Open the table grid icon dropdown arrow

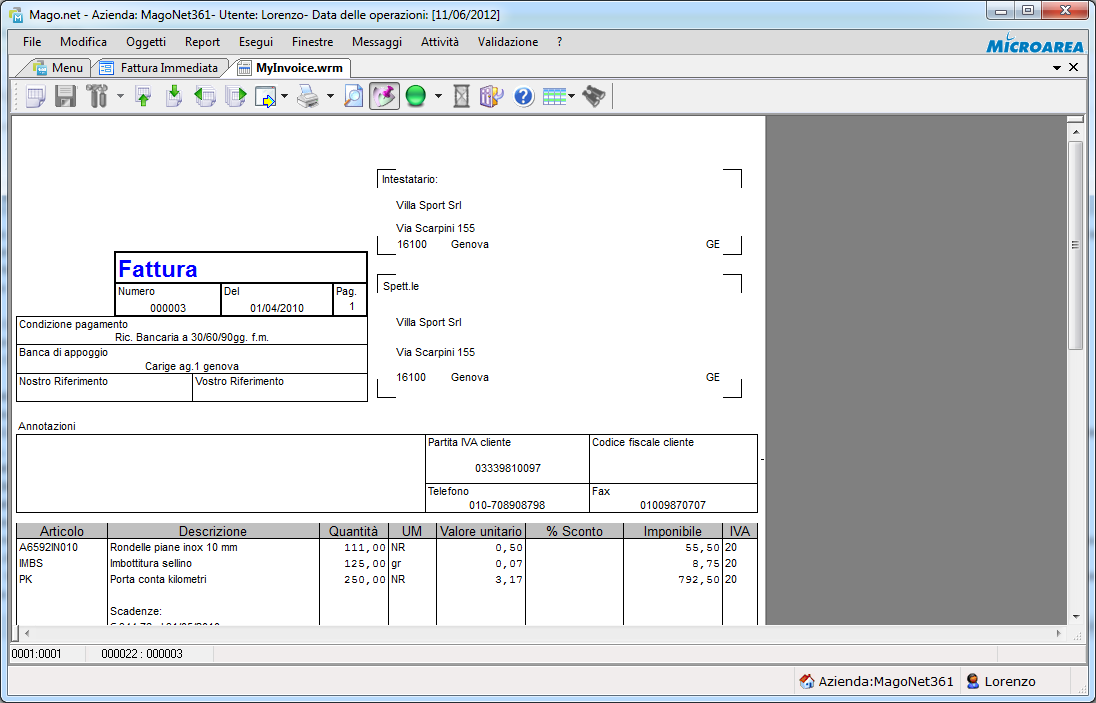[x=572, y=97]
